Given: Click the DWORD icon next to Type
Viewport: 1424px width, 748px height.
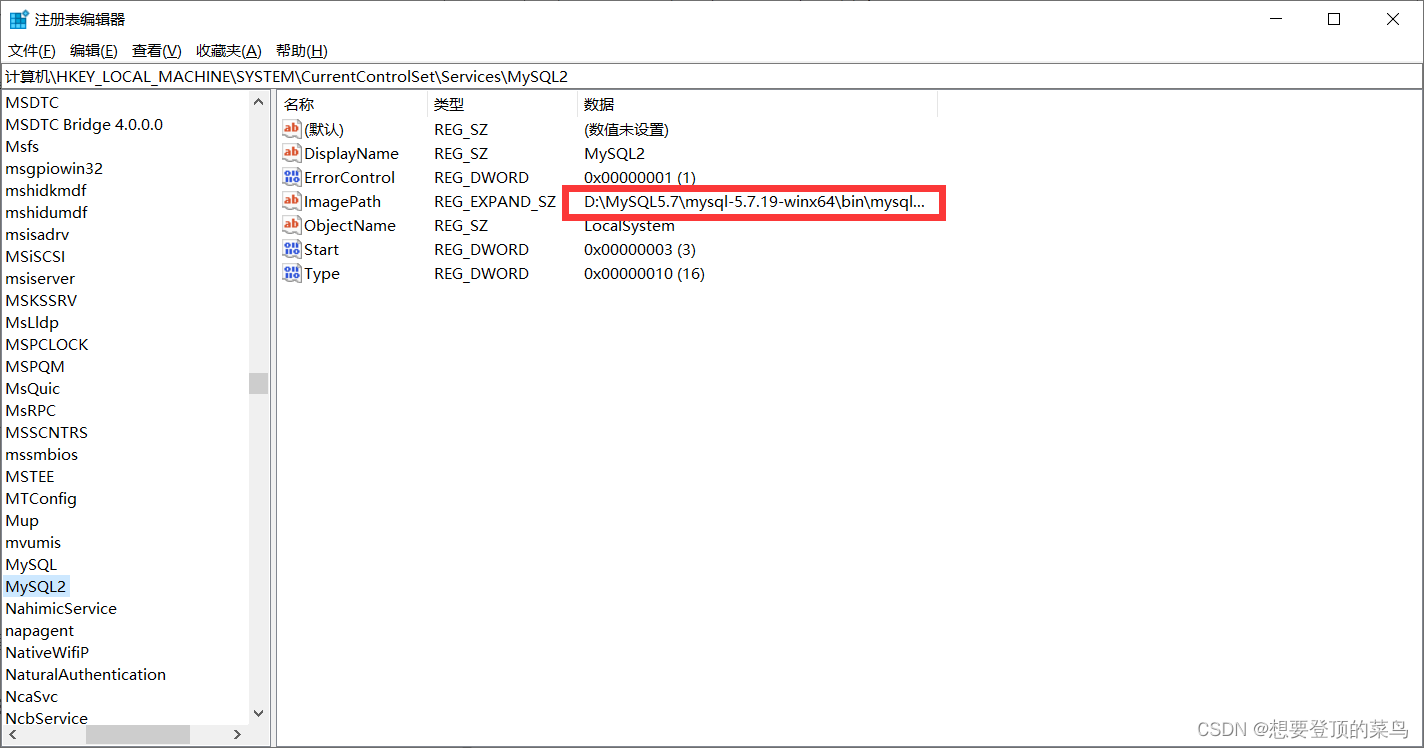Looking at the screenshot, I should point(292,273).
